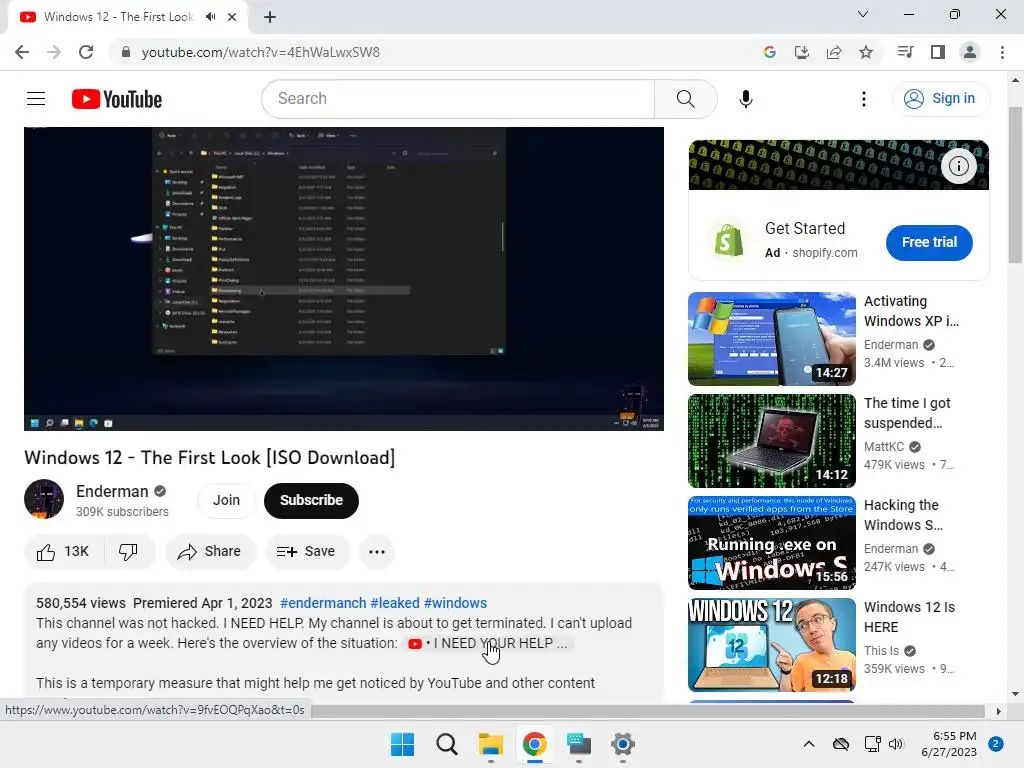Open Chrome profile avatar
This screenshot has height=768, width=1024.
970,52
